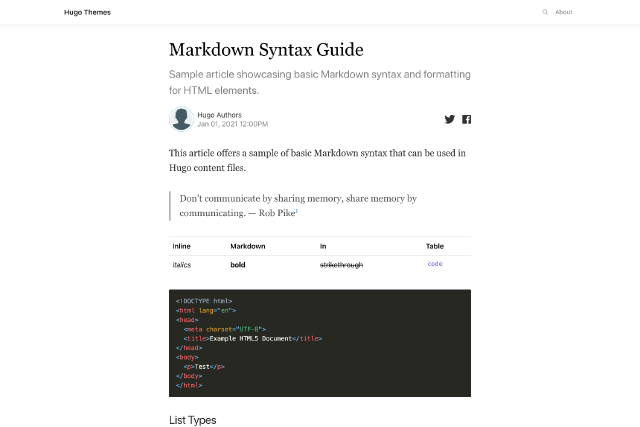This screenshot has height=427, width=640.
Task: Click the Markdown column header
Action: (x=248, y=246)
